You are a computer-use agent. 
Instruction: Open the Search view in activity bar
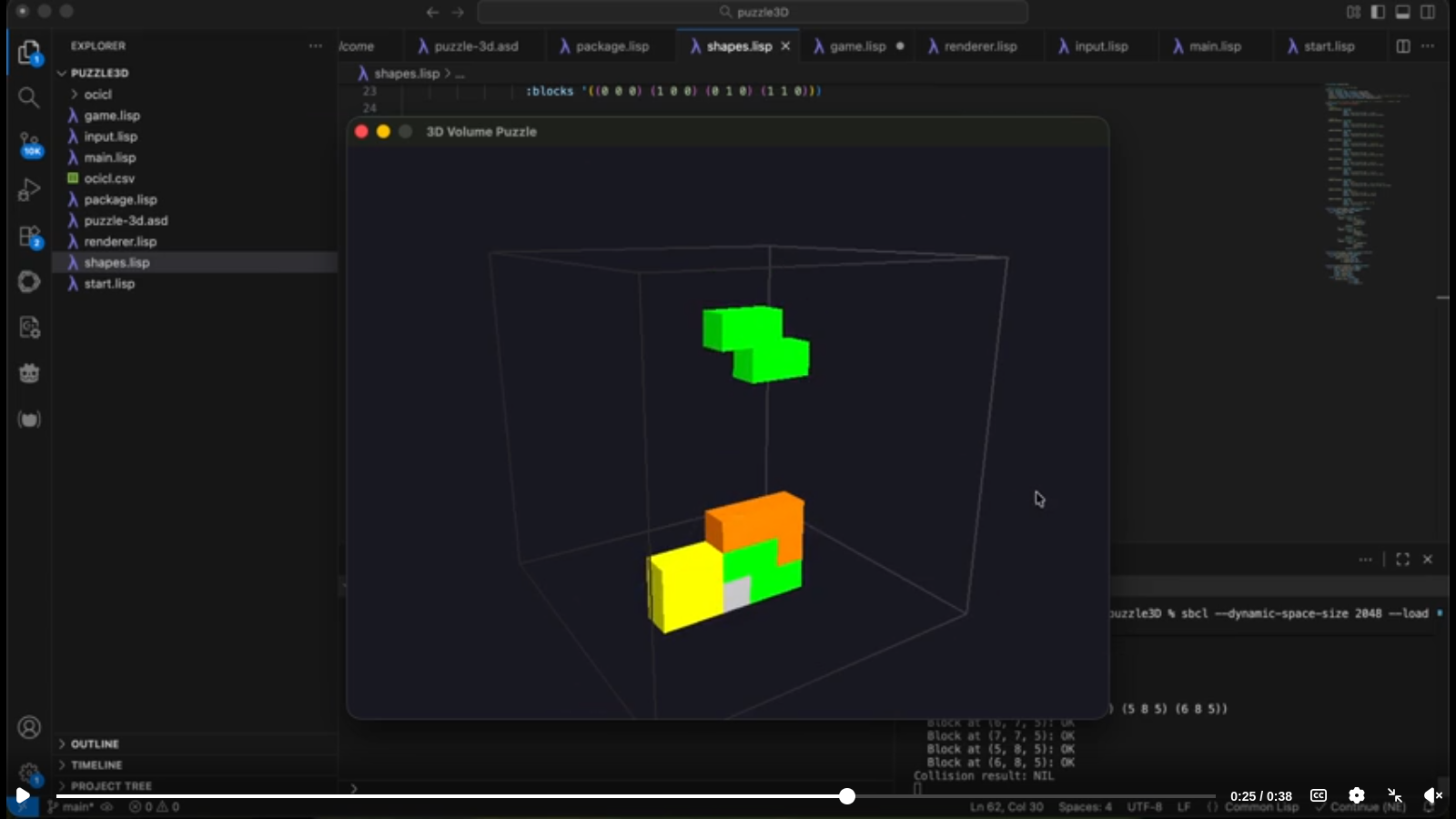[29, 97]
